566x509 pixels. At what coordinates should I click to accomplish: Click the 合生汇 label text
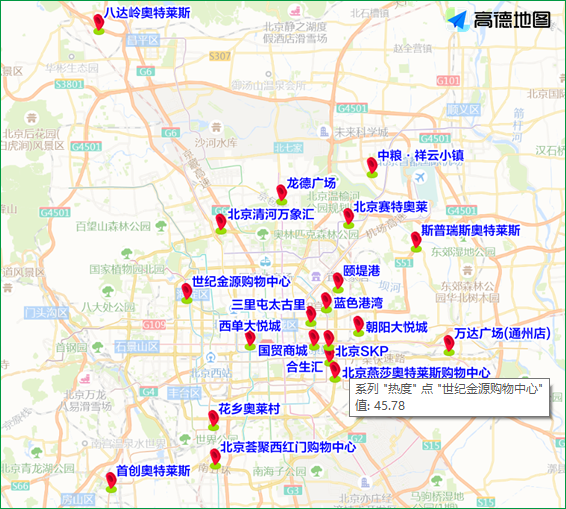coord(304,367)
